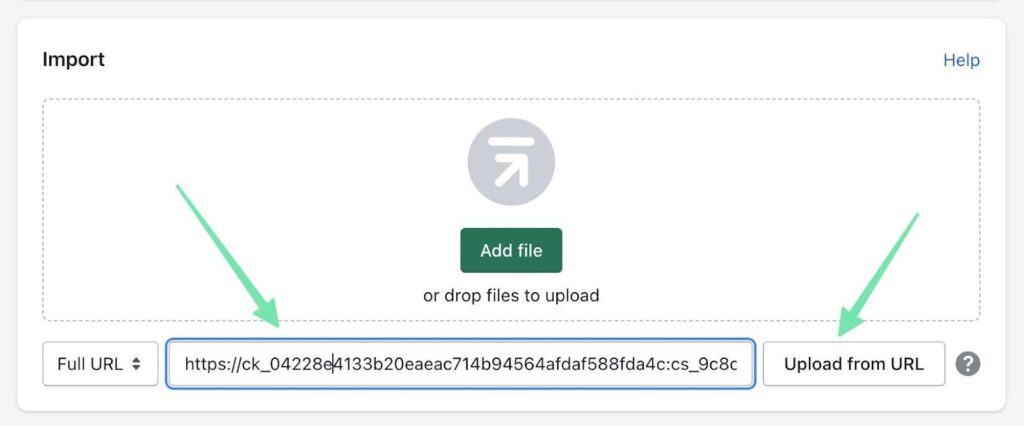Focus the URL input field
The width and height of the screenshot is (1024, 426).
460,364
